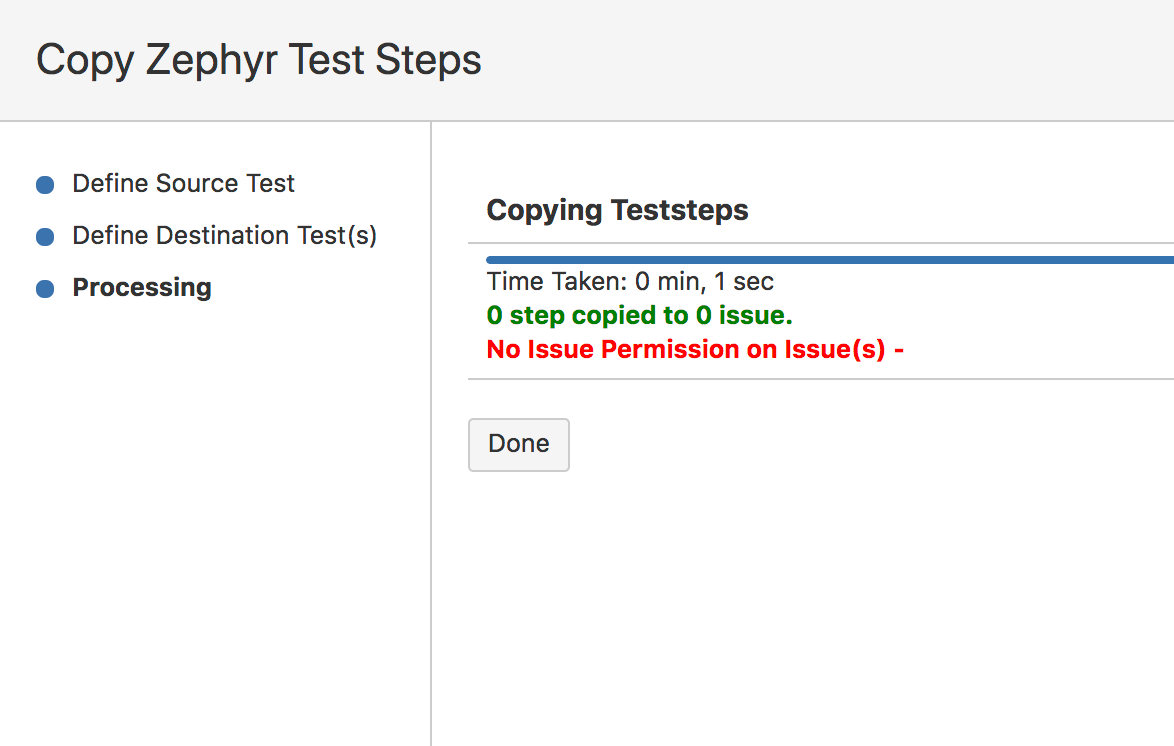Select the Define Source Test step
The image size is (1174, 746).
click(x=183, y=184)
